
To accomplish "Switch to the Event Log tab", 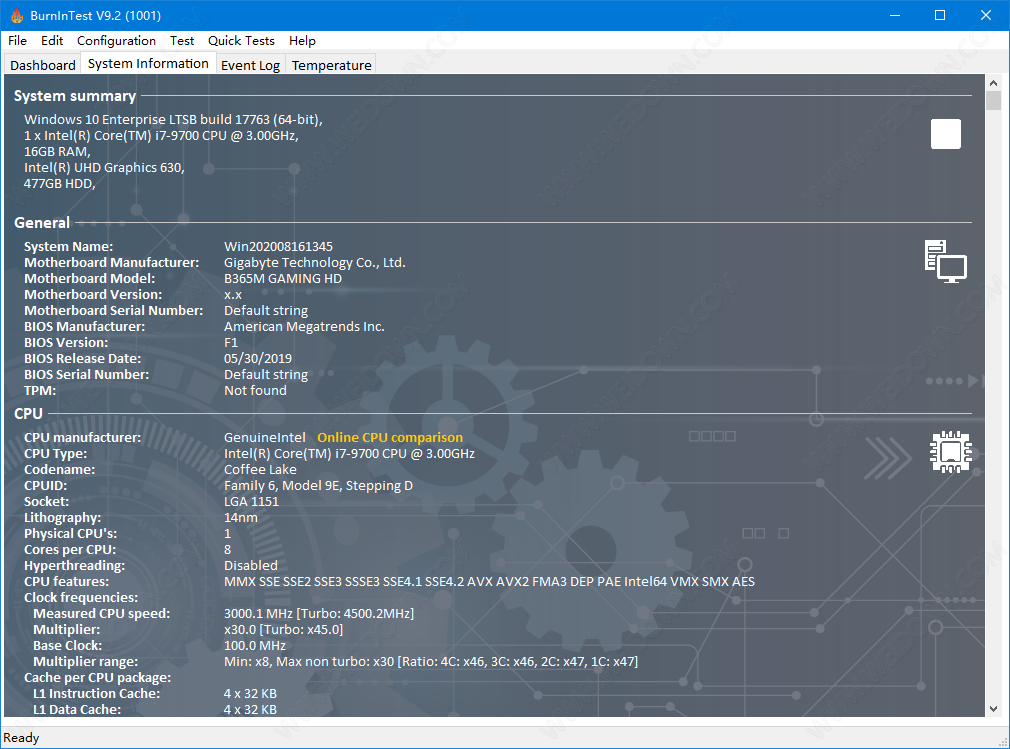I will pos(251,65).
